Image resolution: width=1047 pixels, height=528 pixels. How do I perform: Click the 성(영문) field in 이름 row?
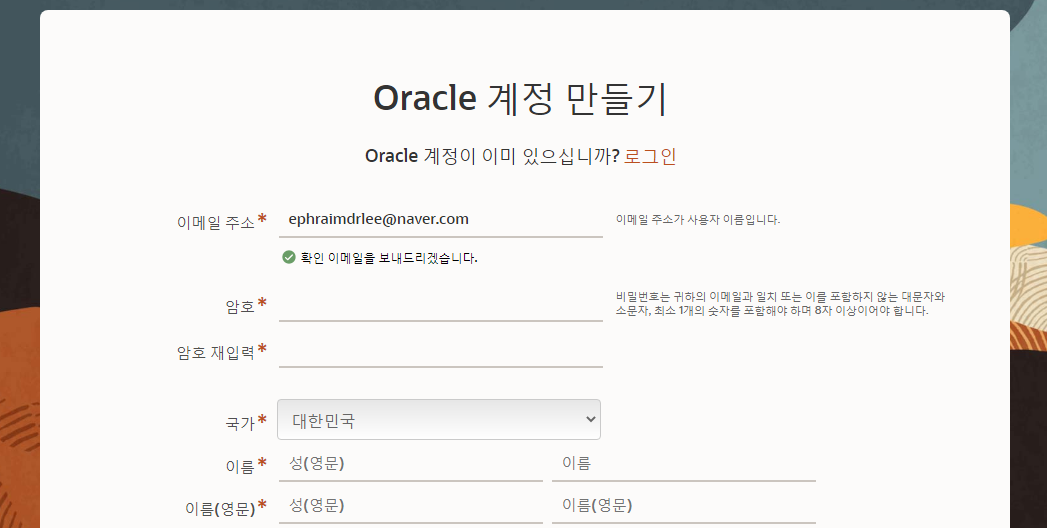[x=411, y=464]
